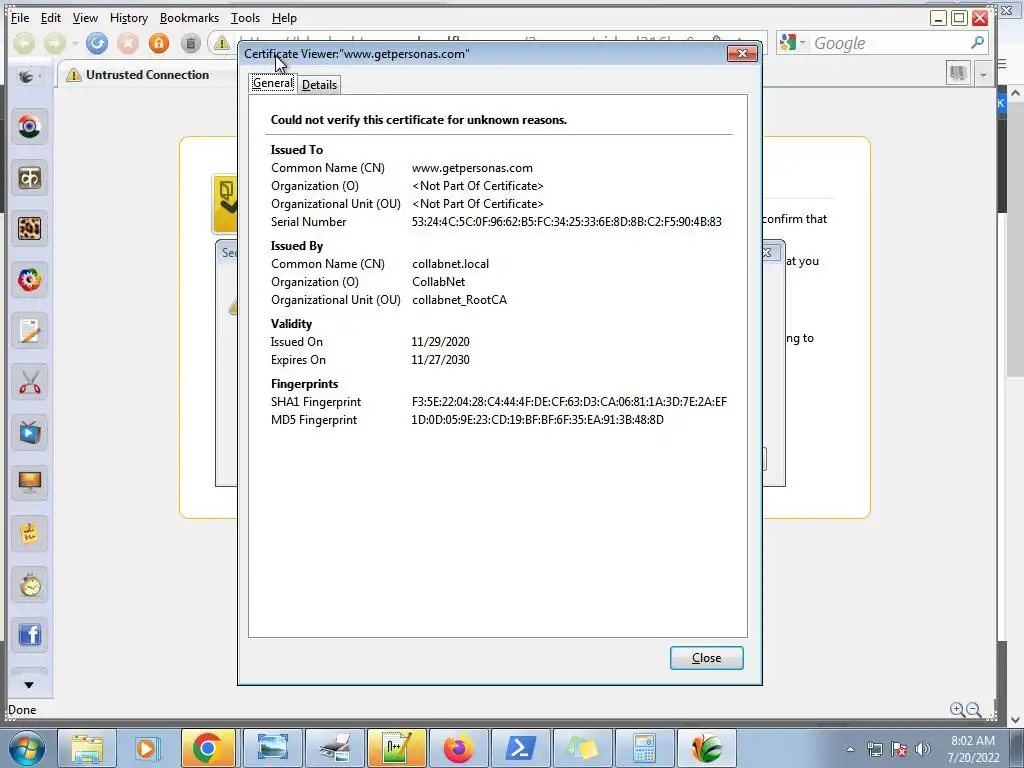This screenshot has width=1024, height=768.
Task: Open the View menu
Action: pos(85,18)
